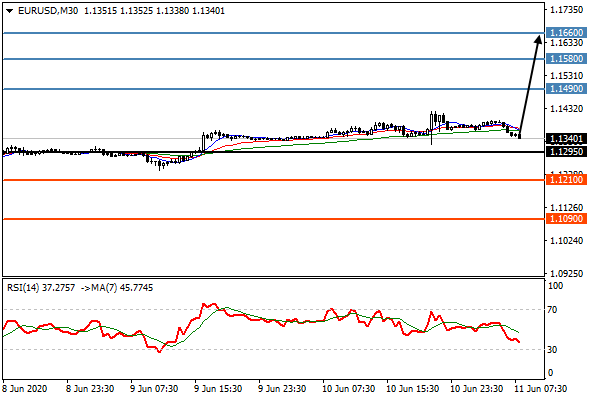Select the 1.14900 price level label
The width and height of the screenshot is (590, 400).
(566, 89)
